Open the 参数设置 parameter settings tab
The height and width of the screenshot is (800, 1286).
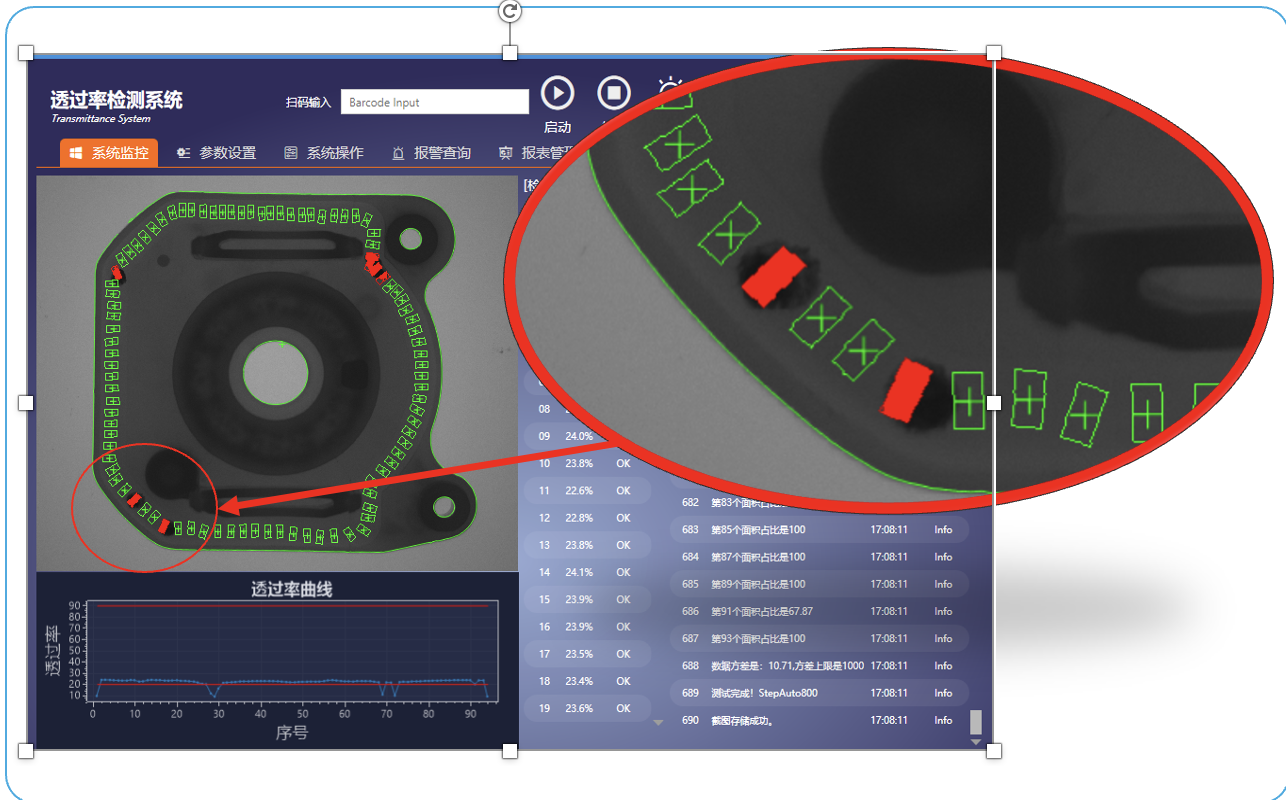click(x=216, y=153)
